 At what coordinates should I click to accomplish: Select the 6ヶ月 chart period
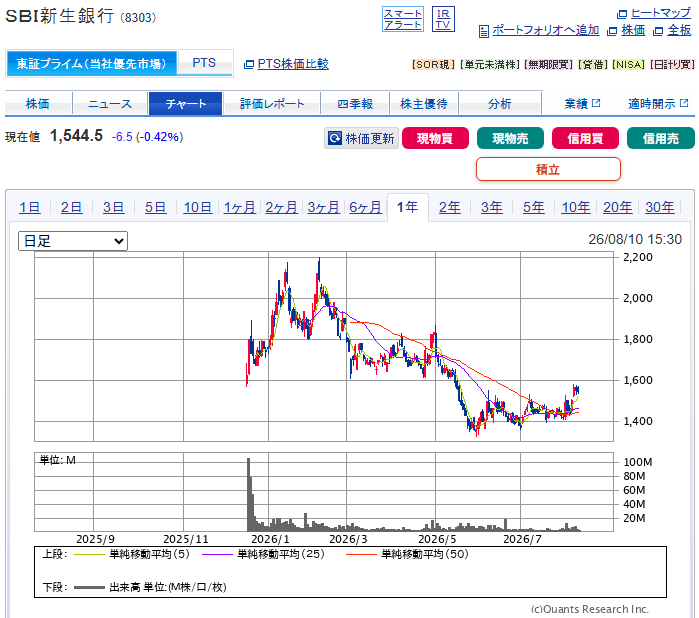click(366, 207)
